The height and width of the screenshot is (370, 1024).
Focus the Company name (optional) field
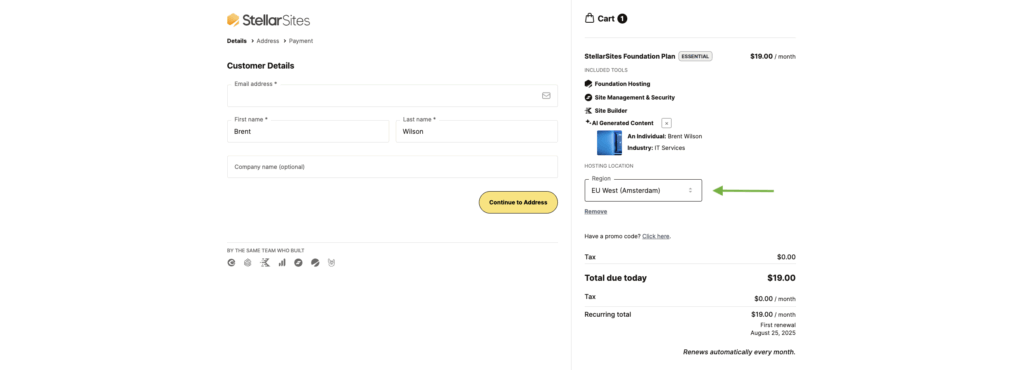coord(392,166)
